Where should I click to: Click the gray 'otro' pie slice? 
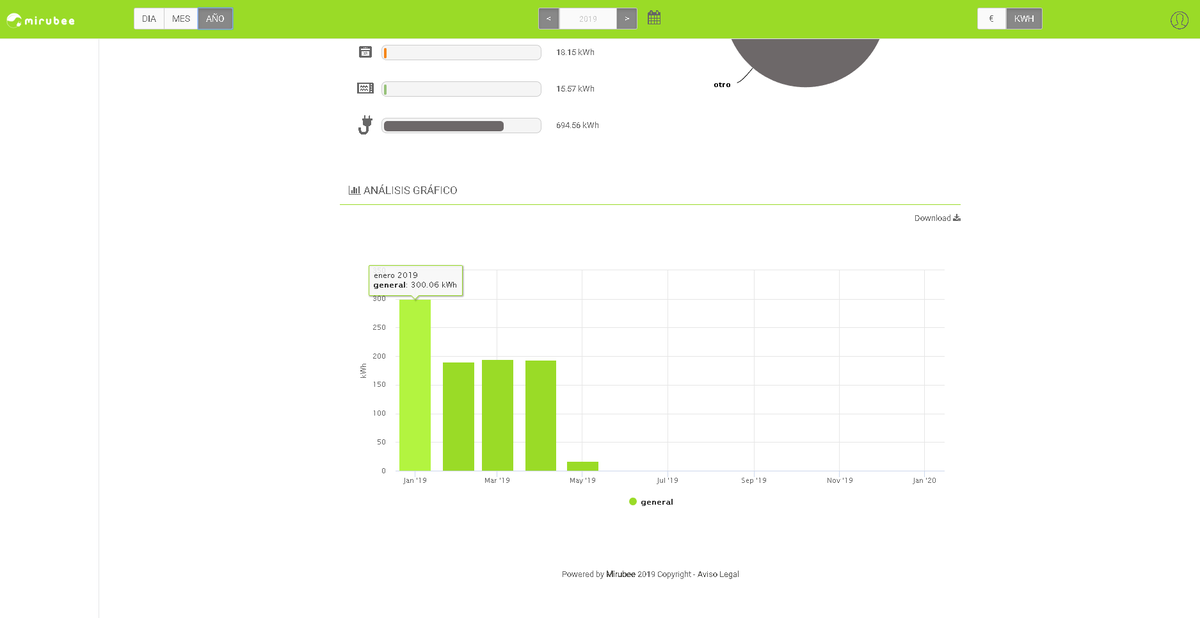click(x=805, y=62)
